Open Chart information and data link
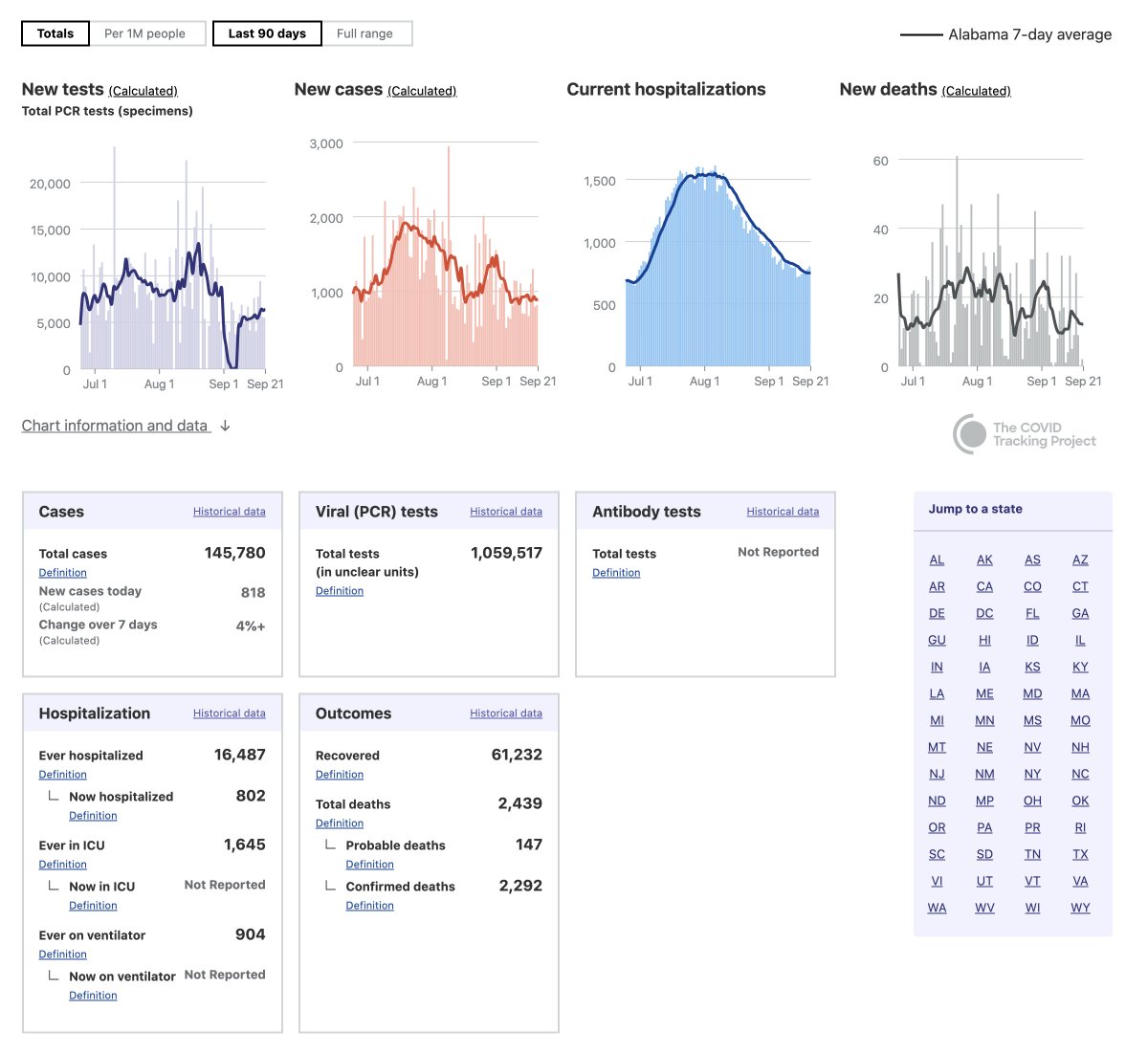 tap(115, 426)
